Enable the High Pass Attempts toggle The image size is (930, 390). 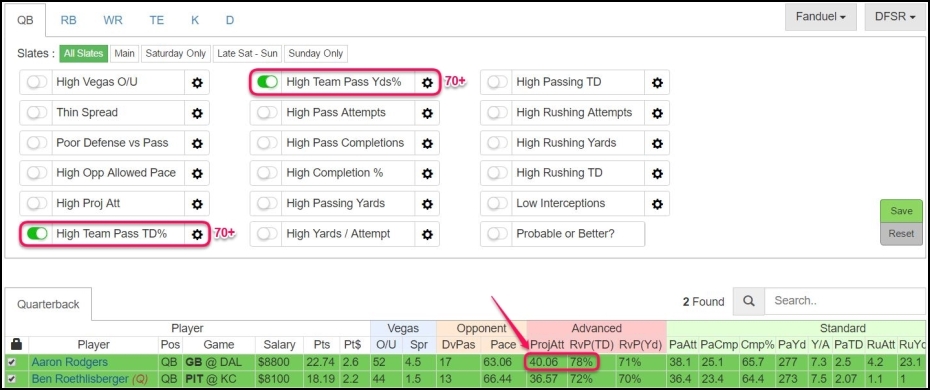pyautogui.click(x=267, y=113)
